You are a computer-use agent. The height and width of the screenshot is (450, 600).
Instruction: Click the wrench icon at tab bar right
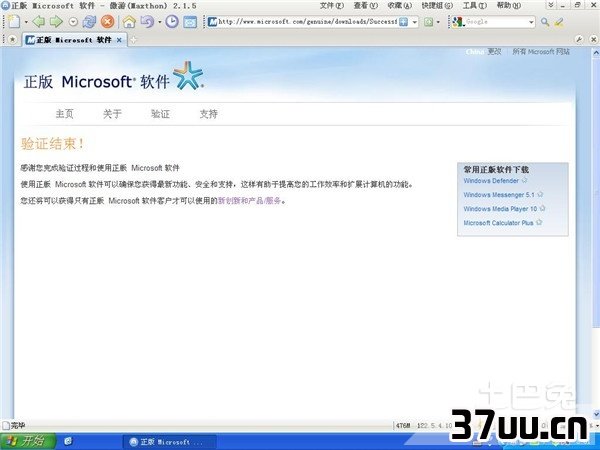tap(579, 39)
